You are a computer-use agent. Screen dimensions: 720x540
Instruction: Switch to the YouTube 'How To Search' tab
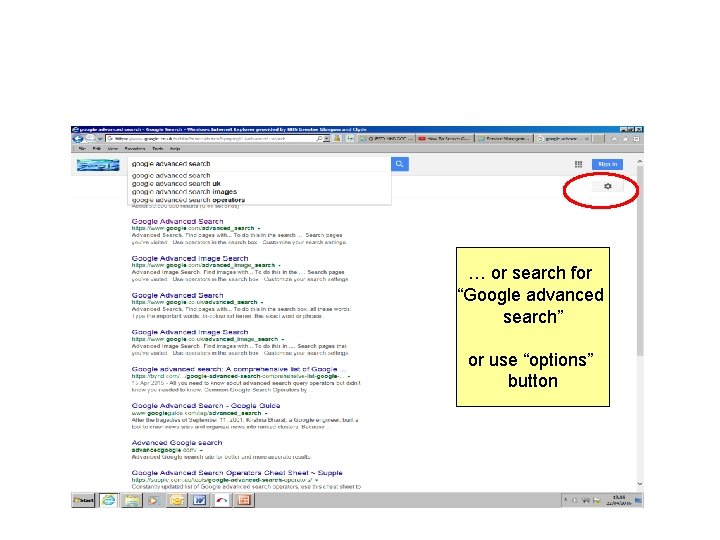tap(444, 139)
